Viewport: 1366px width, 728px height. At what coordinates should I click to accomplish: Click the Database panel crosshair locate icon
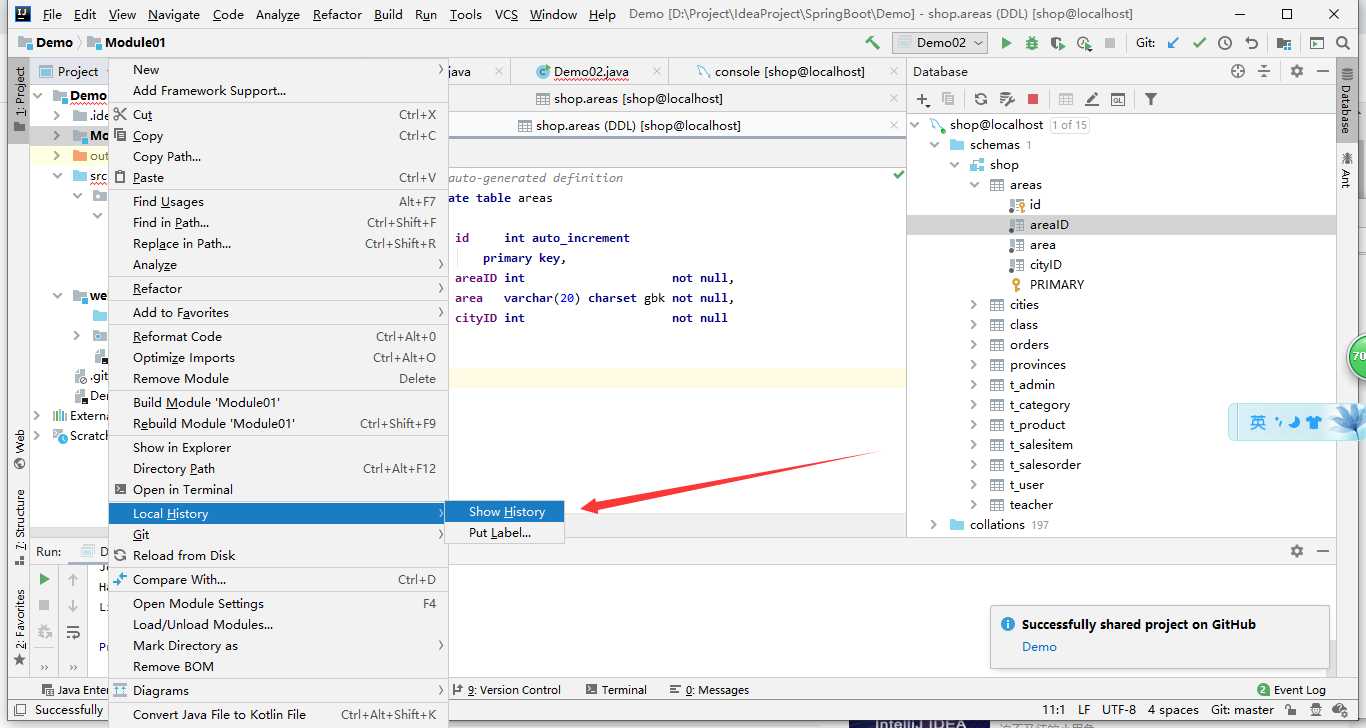(1238, 71)
